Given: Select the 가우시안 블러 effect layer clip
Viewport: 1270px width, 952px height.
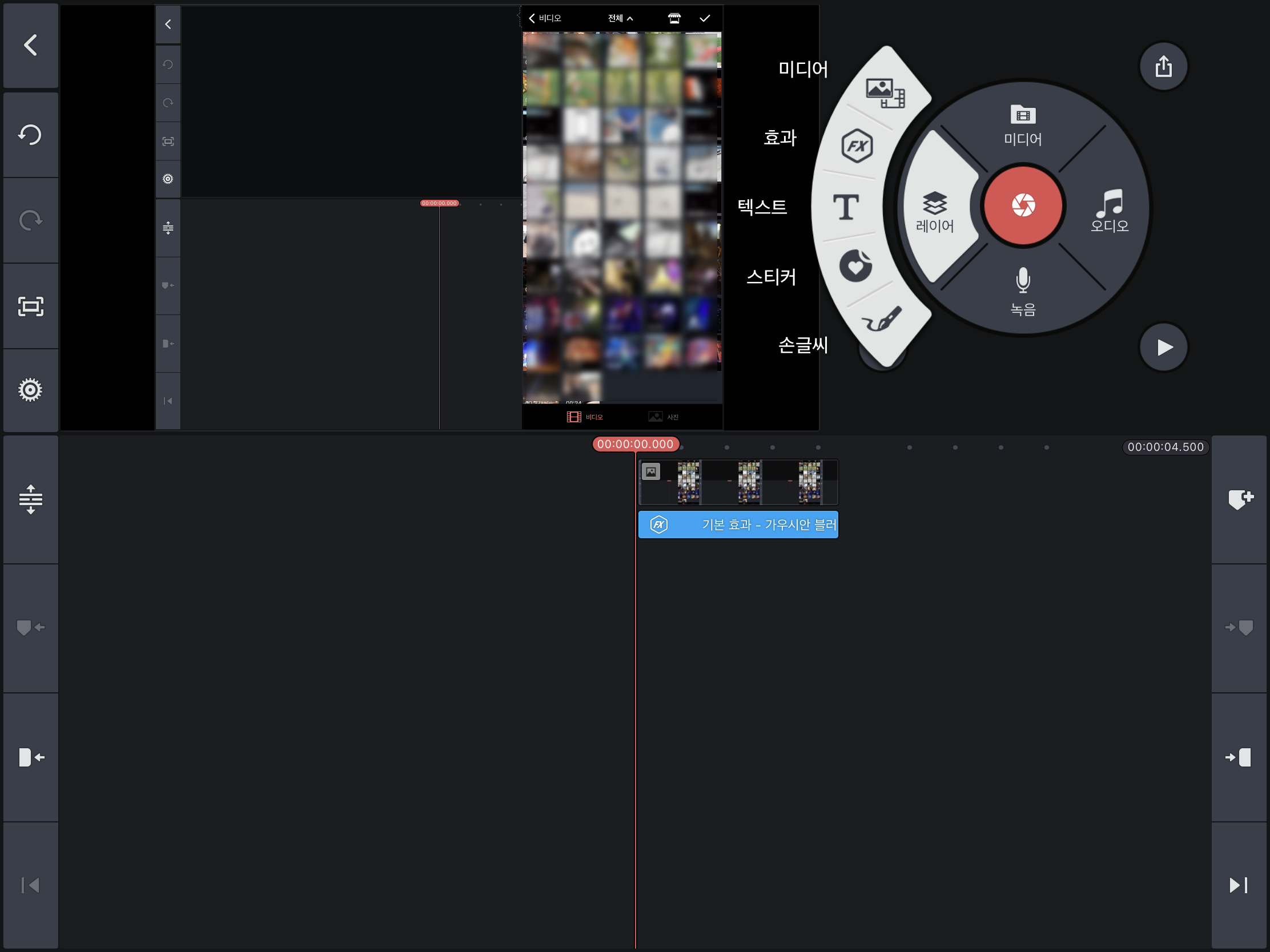Looking at the screenshot, I should point(738,525).
